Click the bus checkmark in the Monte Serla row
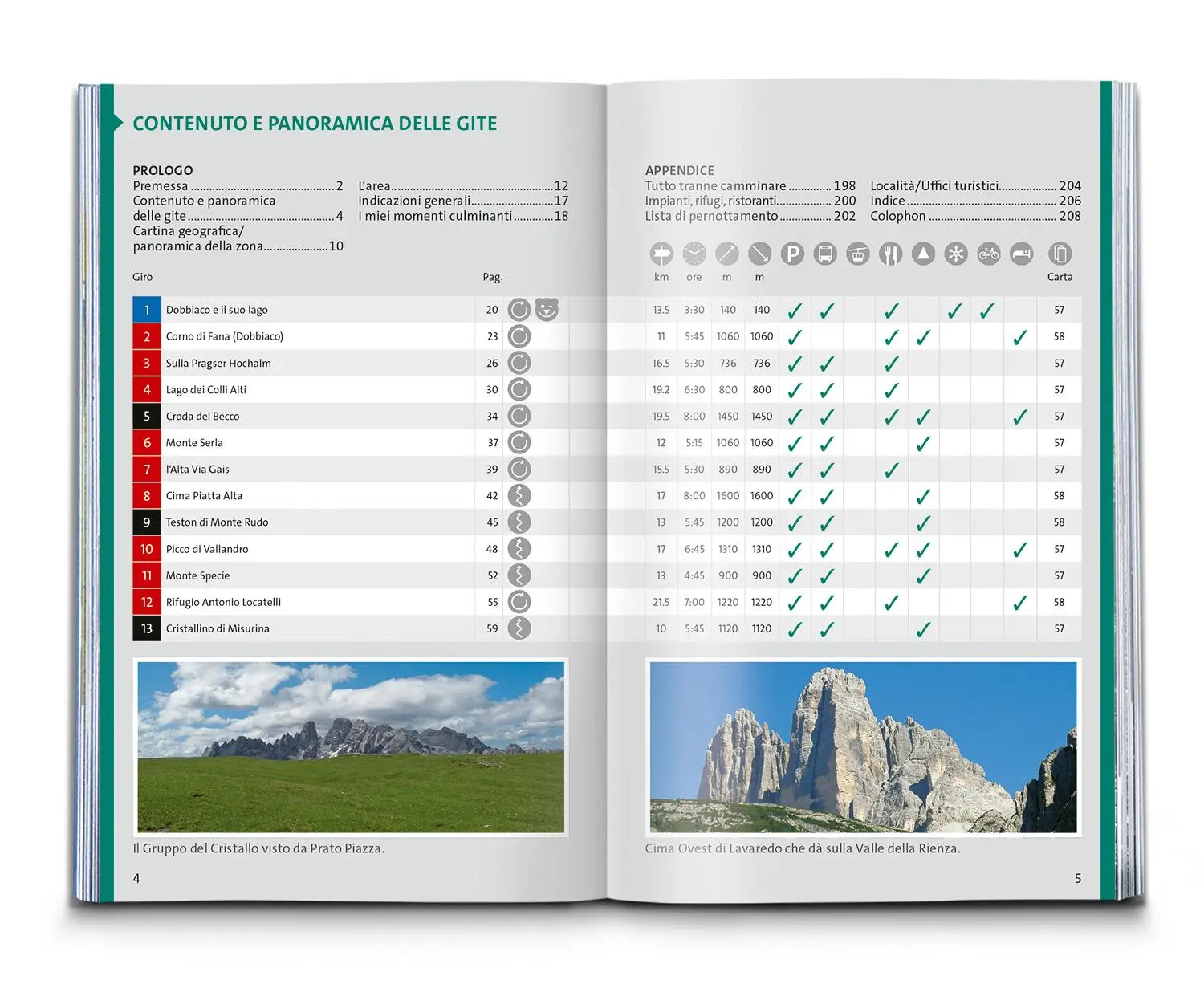 click(827, 443)
